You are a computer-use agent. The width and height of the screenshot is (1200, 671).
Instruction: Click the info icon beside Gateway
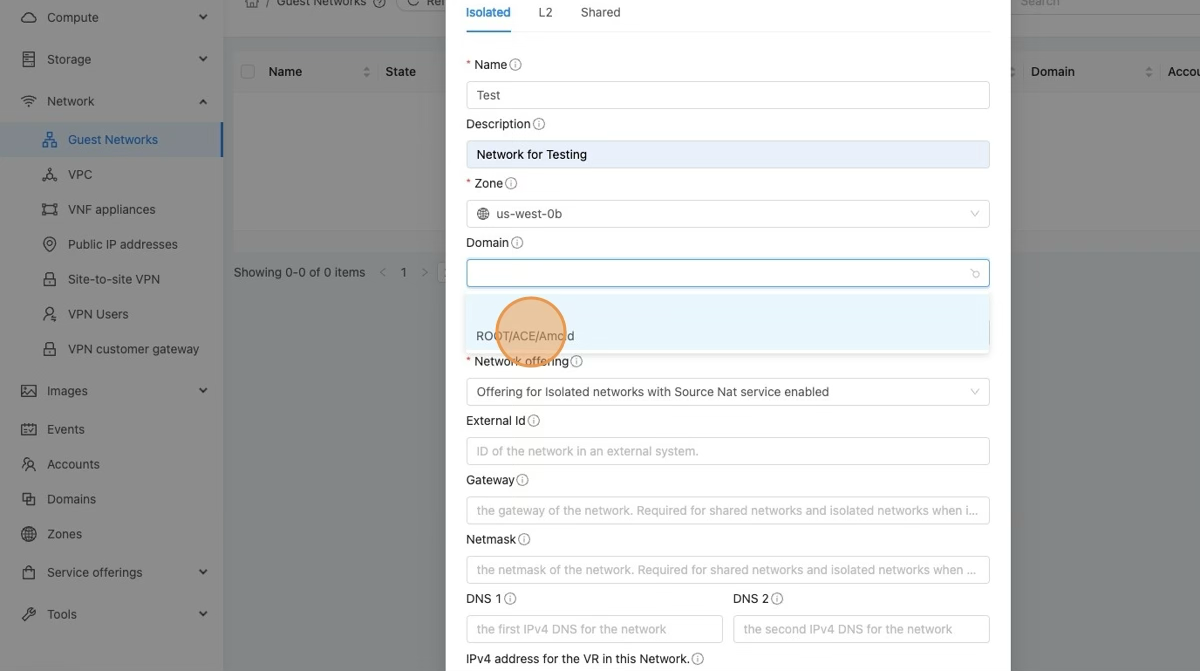522,480
